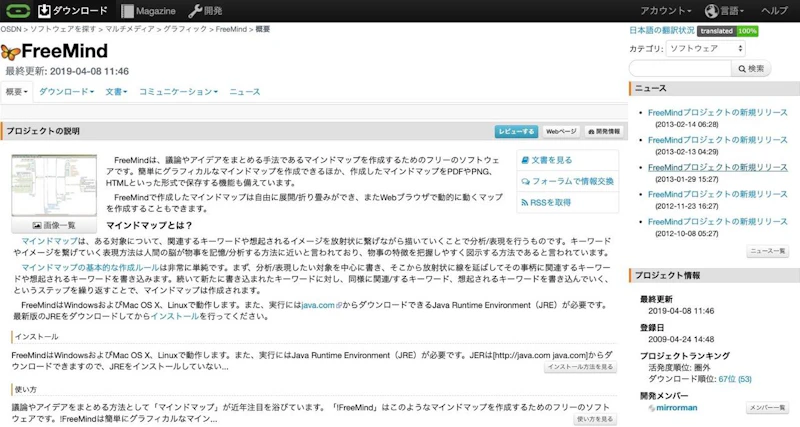Click マルチメディア breadcrumb
The height and width of the screenshot is (427, 800).
point(130,29)
